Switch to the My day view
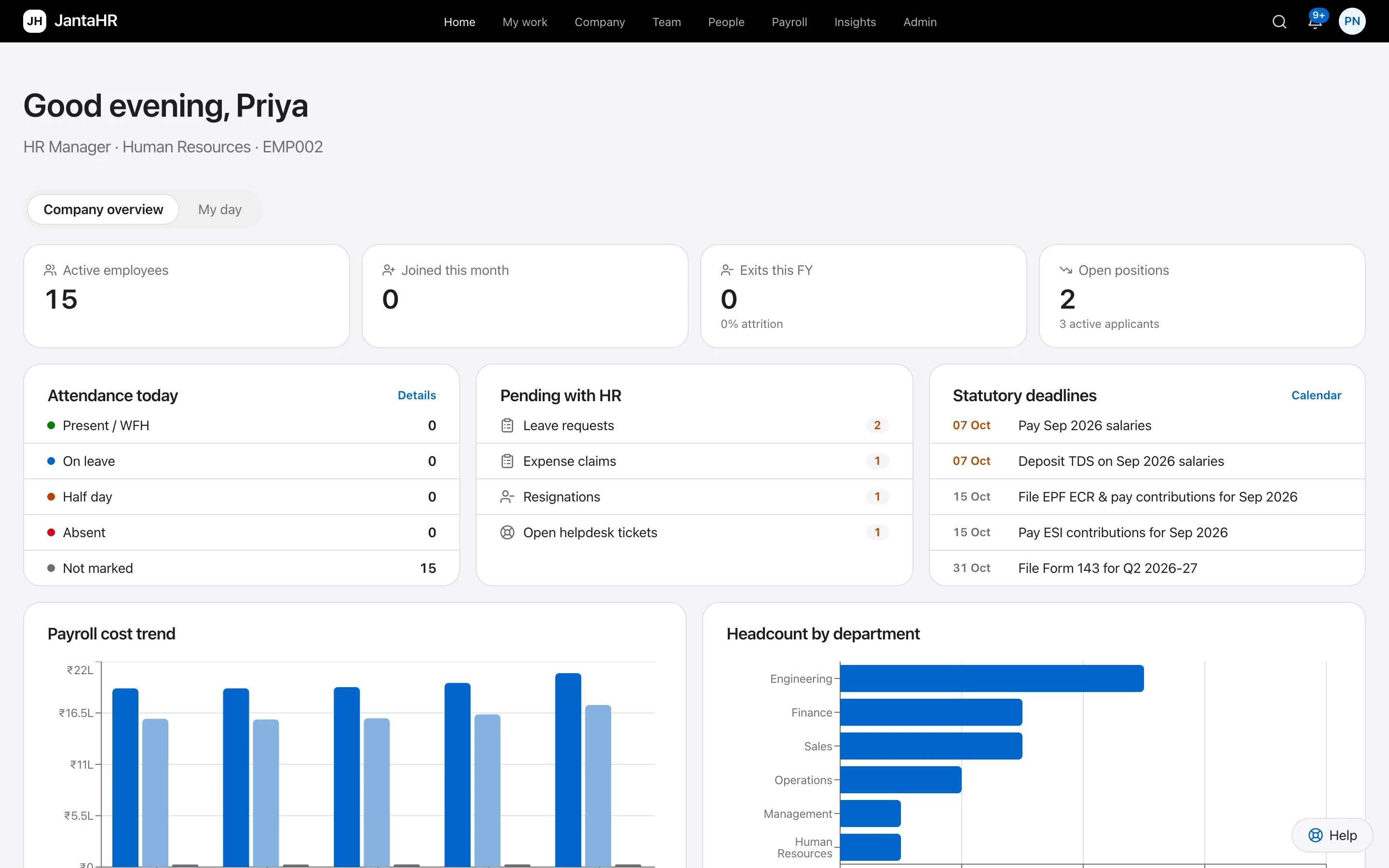Image resolution: width=1389 pixels, height=868 pixels. pyautogui.click(x=220, y=210)
